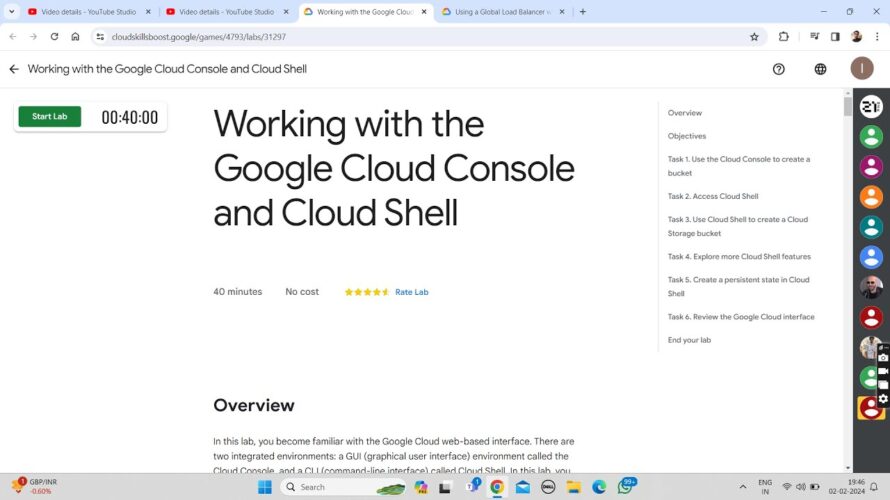Go back using the page back arrow
890x500 pixels.
(14, 69)
